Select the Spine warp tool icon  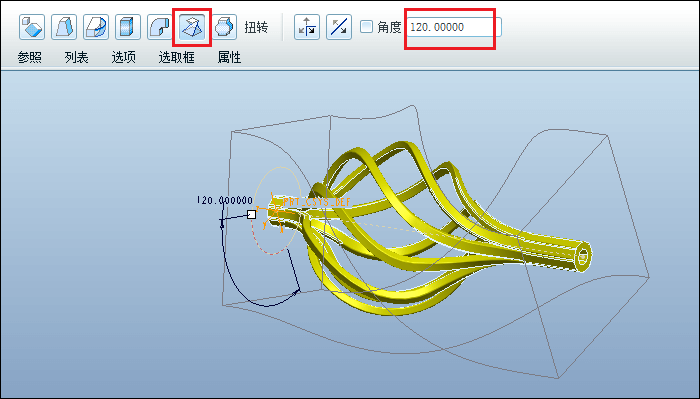click(96, 27)
